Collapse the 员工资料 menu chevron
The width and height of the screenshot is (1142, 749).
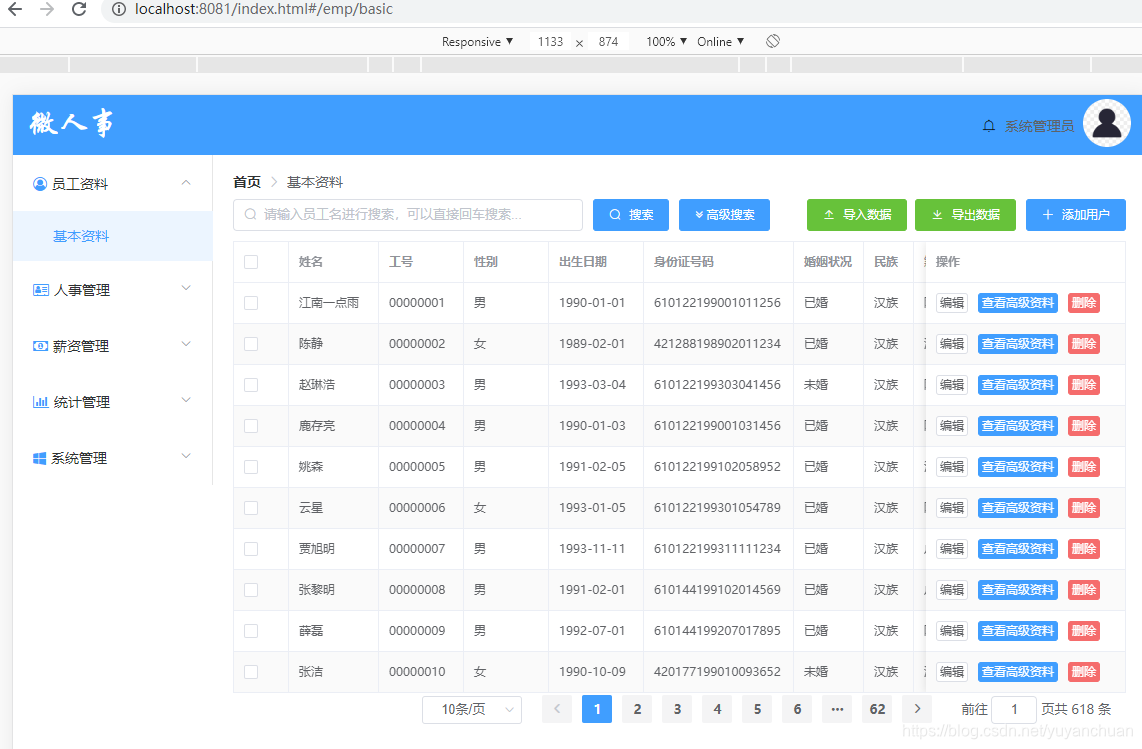click(x=185, y=183)
